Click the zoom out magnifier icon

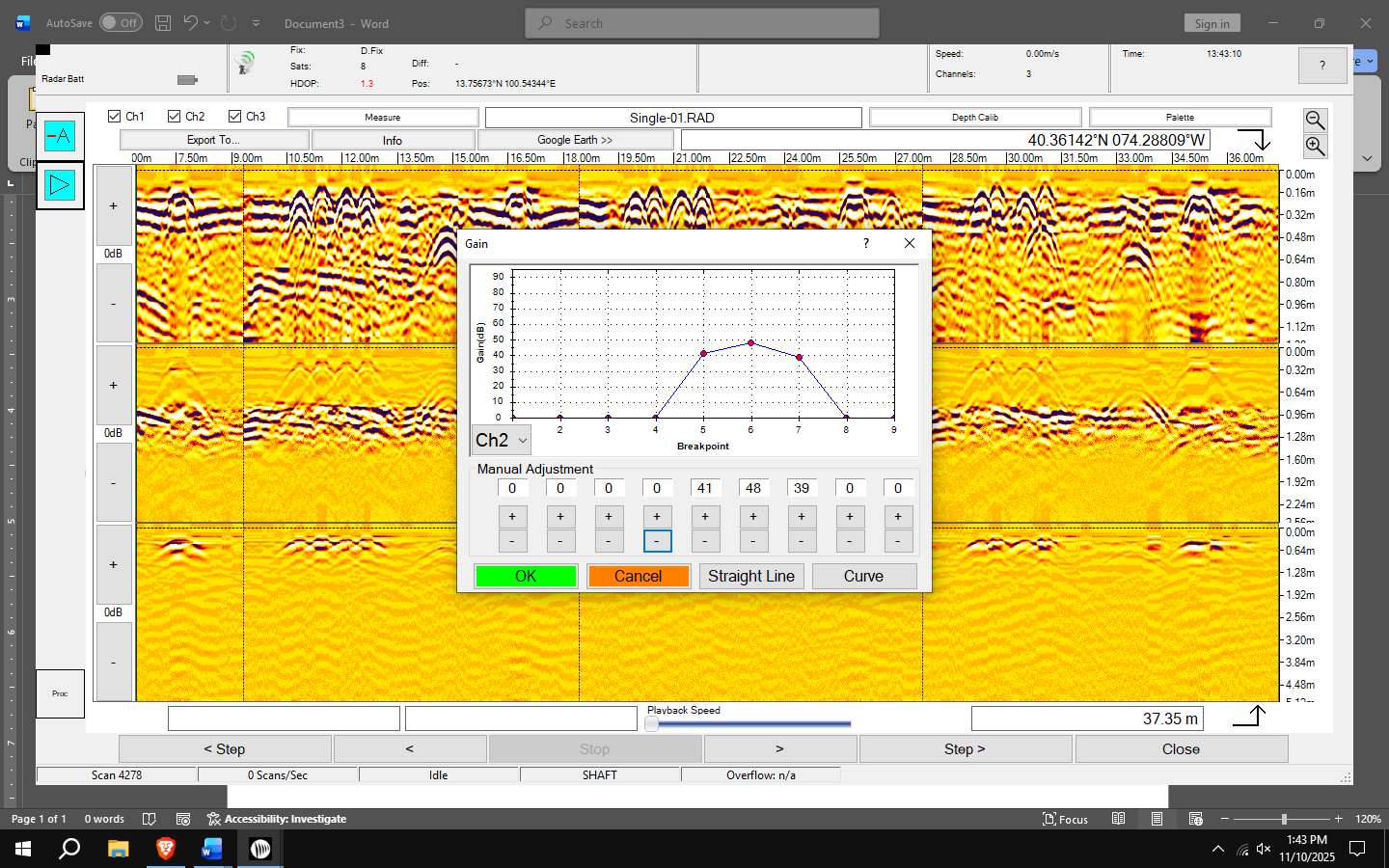[x=1315, y=120]
